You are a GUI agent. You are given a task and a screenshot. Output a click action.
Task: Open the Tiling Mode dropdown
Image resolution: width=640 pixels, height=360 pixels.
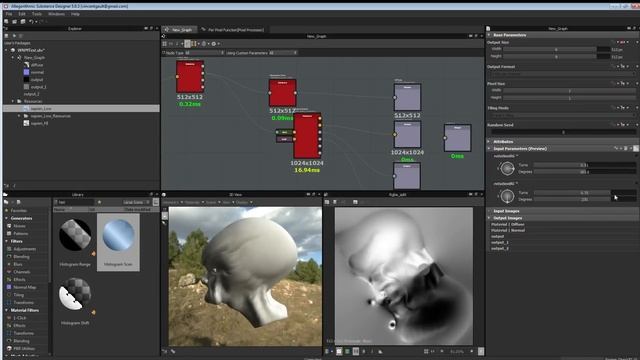point(563,116)
